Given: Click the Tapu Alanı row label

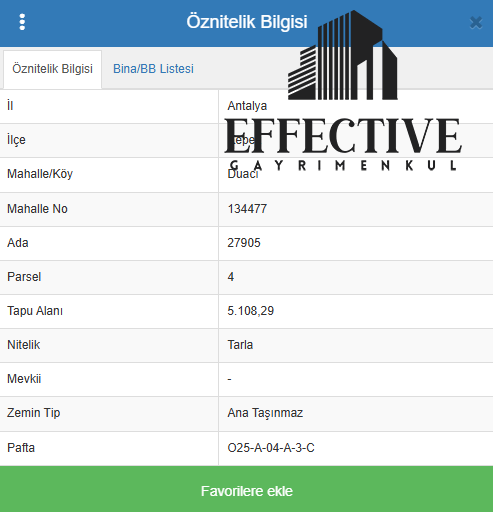Looking at the screenshot, I should tap(35, 311).
